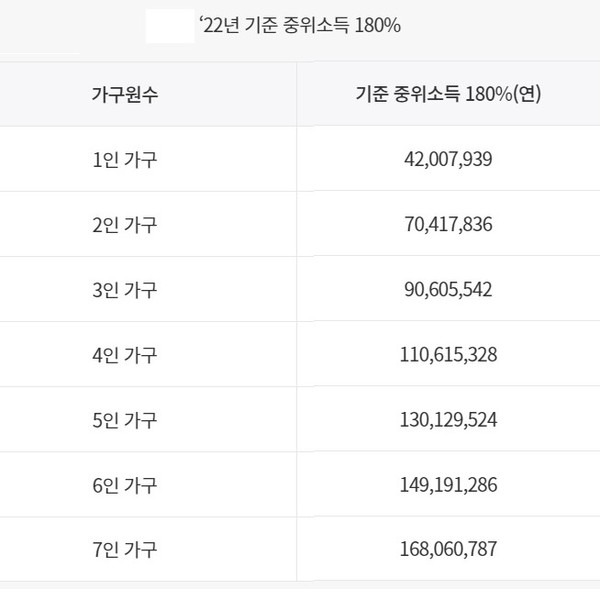Click the blank white box beside the title
Screen dimensions: 600x589
coord(169,26)
